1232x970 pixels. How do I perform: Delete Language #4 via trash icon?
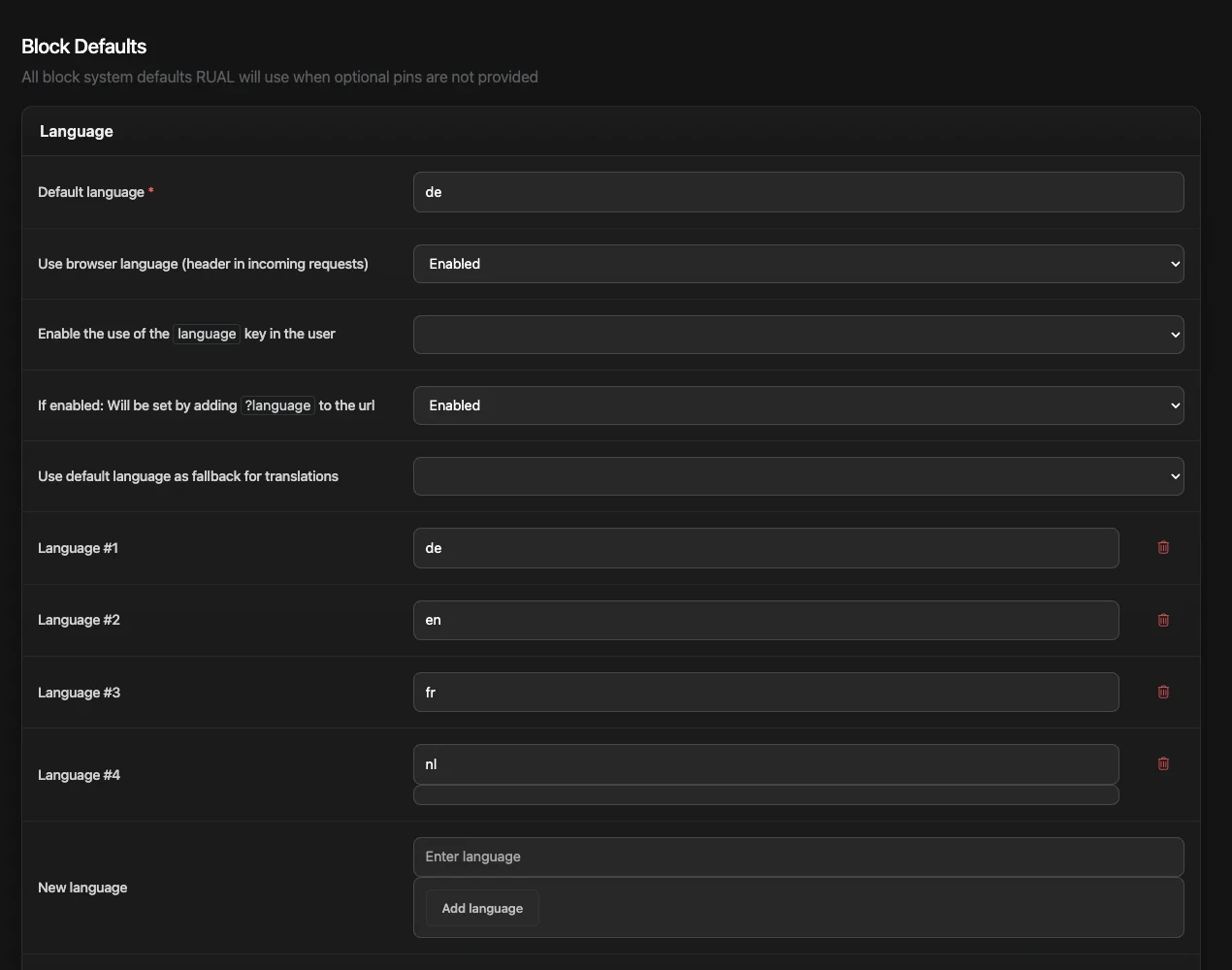1163,763
